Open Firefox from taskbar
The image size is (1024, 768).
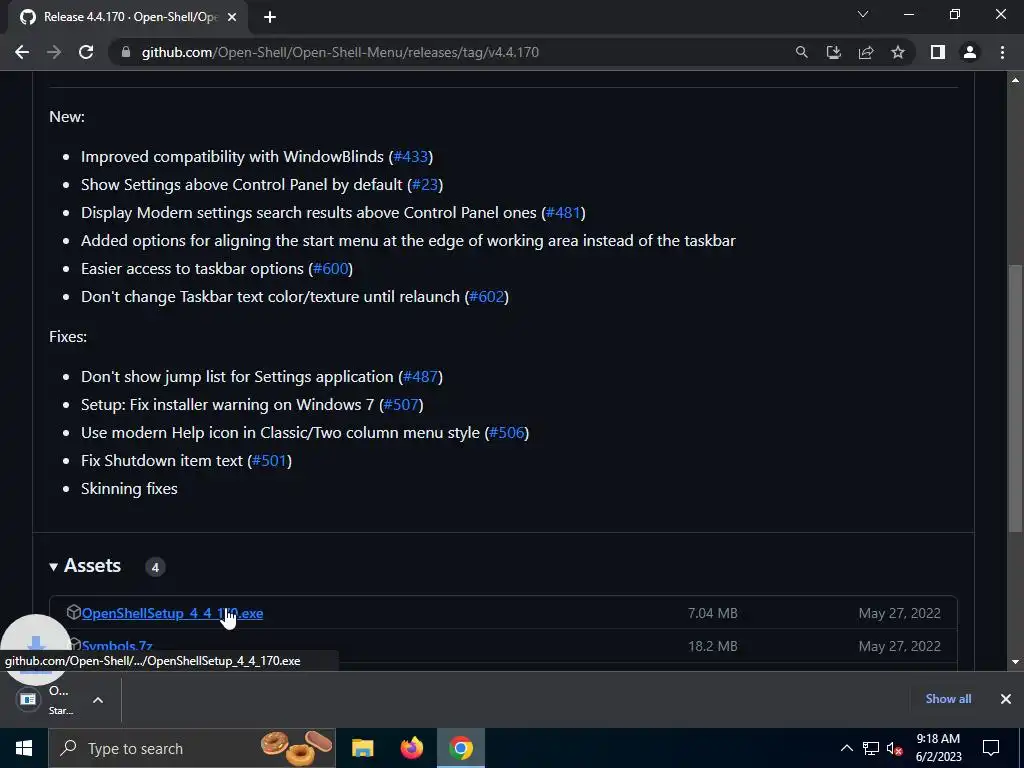[x=411, y=748]
